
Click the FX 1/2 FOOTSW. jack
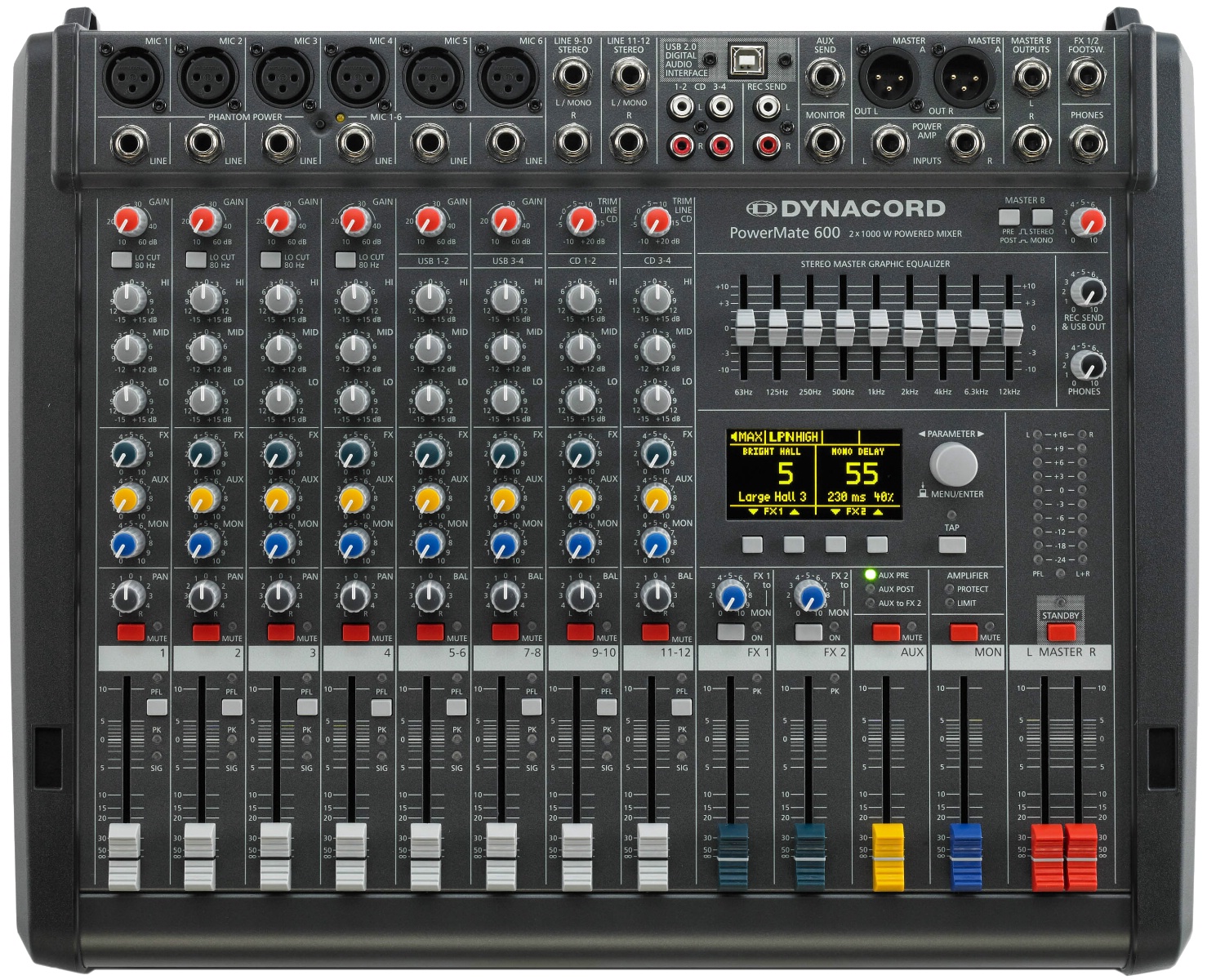pos(1088,77)
